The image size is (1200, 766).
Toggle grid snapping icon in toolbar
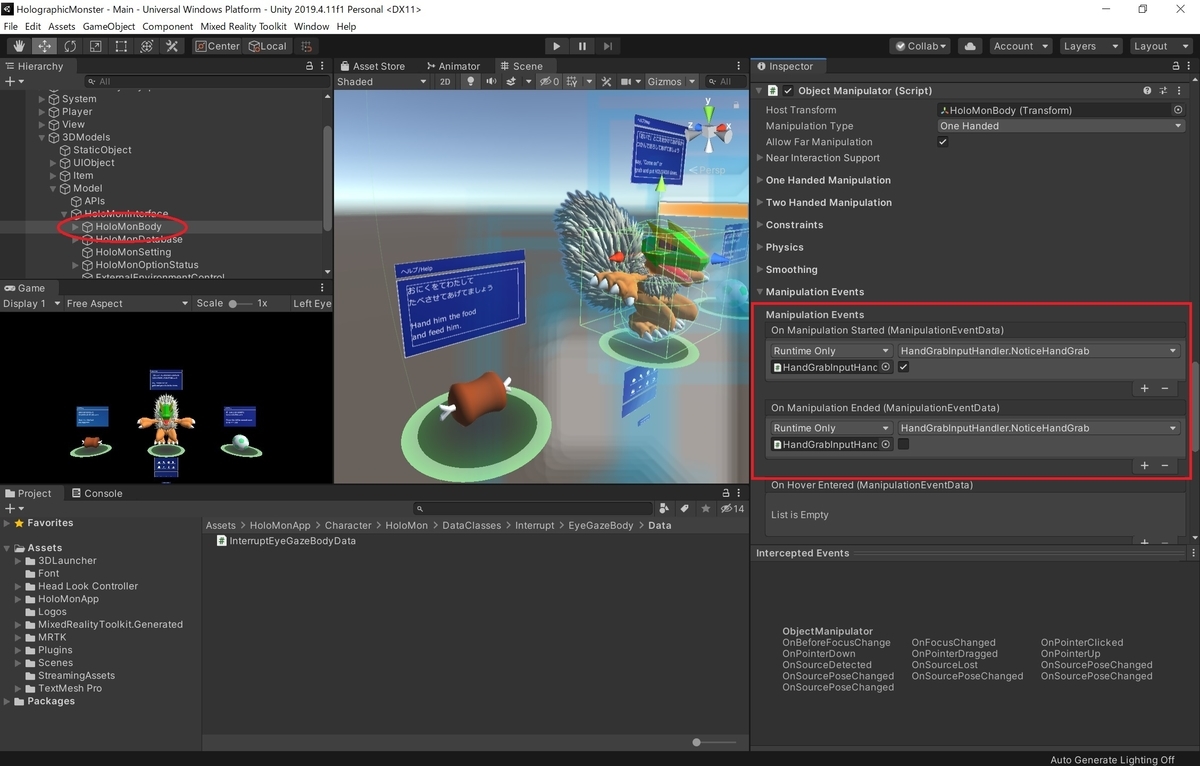click(x=306, y=46)
